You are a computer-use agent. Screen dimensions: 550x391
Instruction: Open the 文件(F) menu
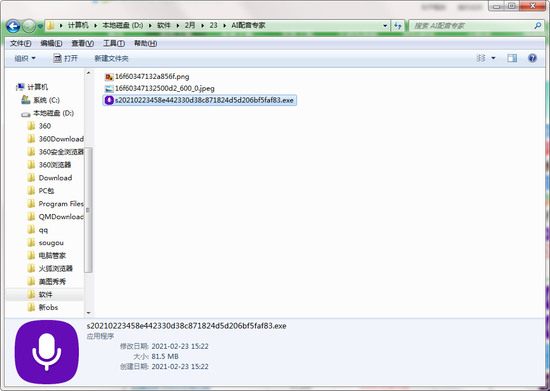[20, 43]
